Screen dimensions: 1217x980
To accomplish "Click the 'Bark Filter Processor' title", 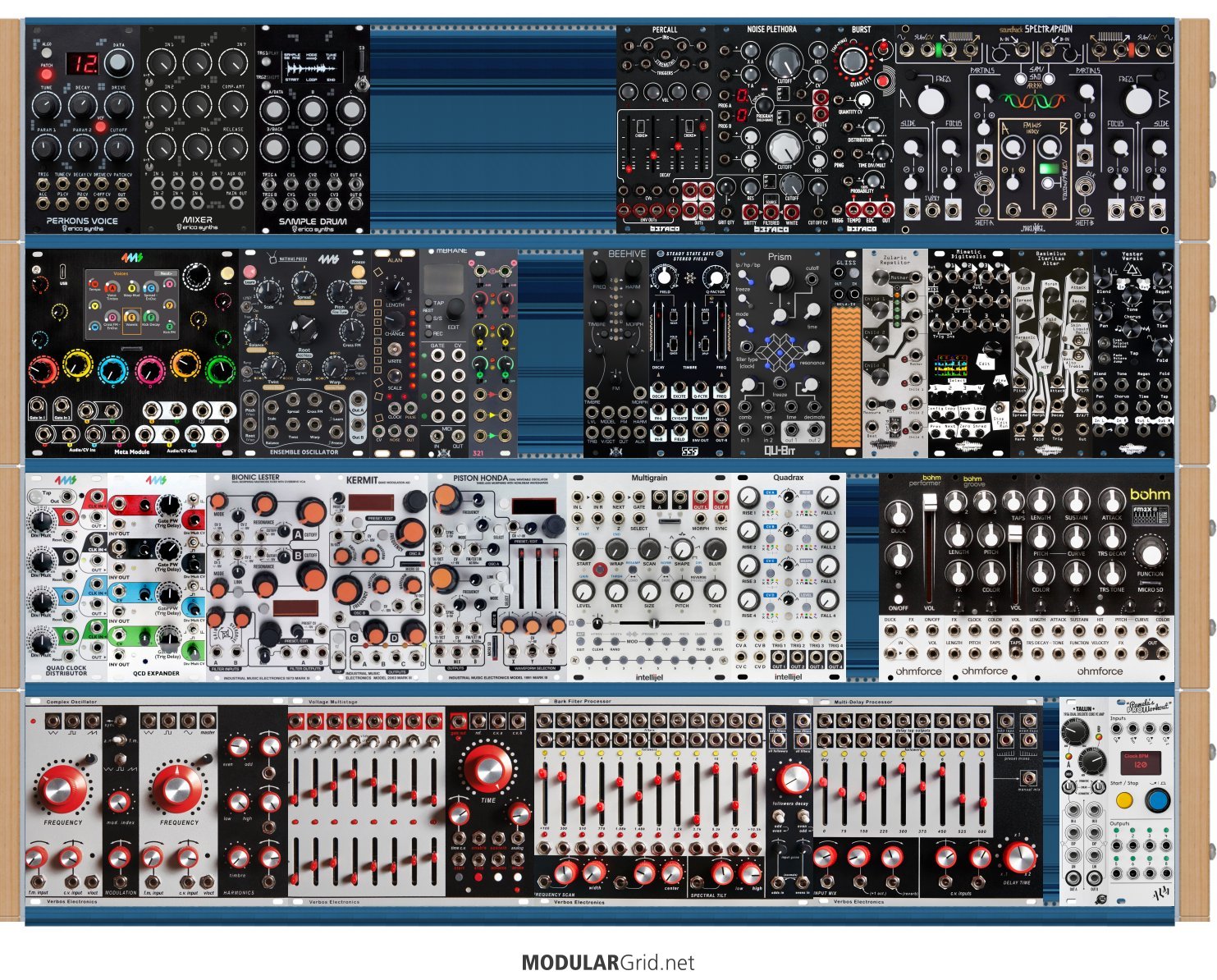I will click(x=583, y=702).
